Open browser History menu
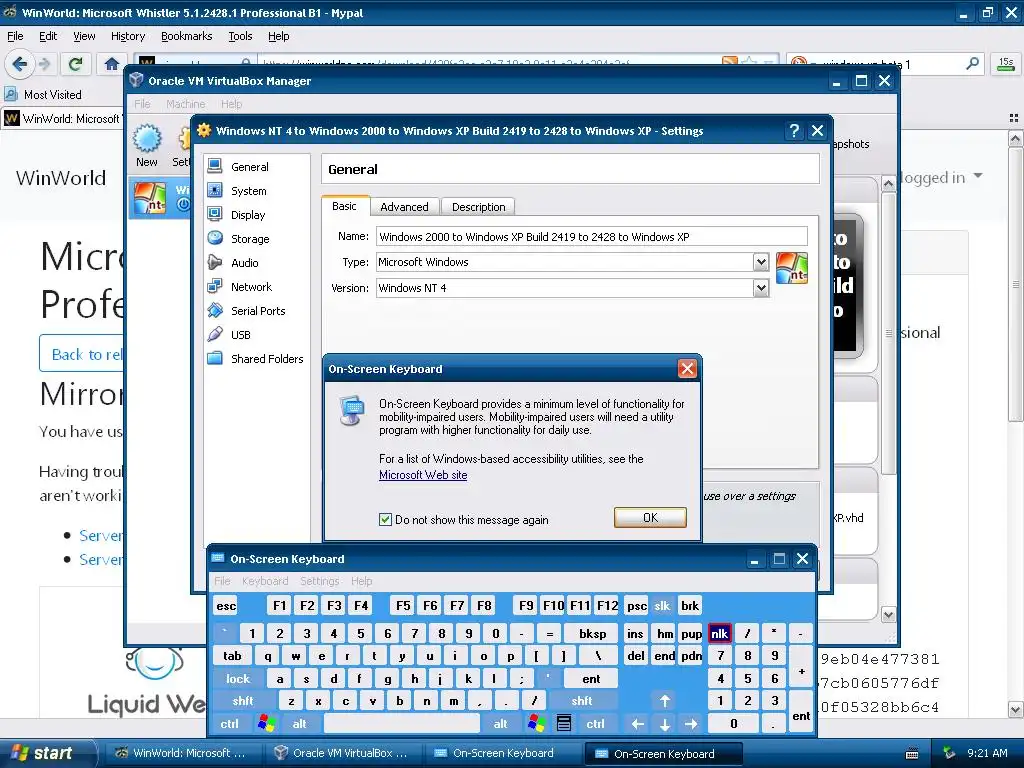 (127, 36)
